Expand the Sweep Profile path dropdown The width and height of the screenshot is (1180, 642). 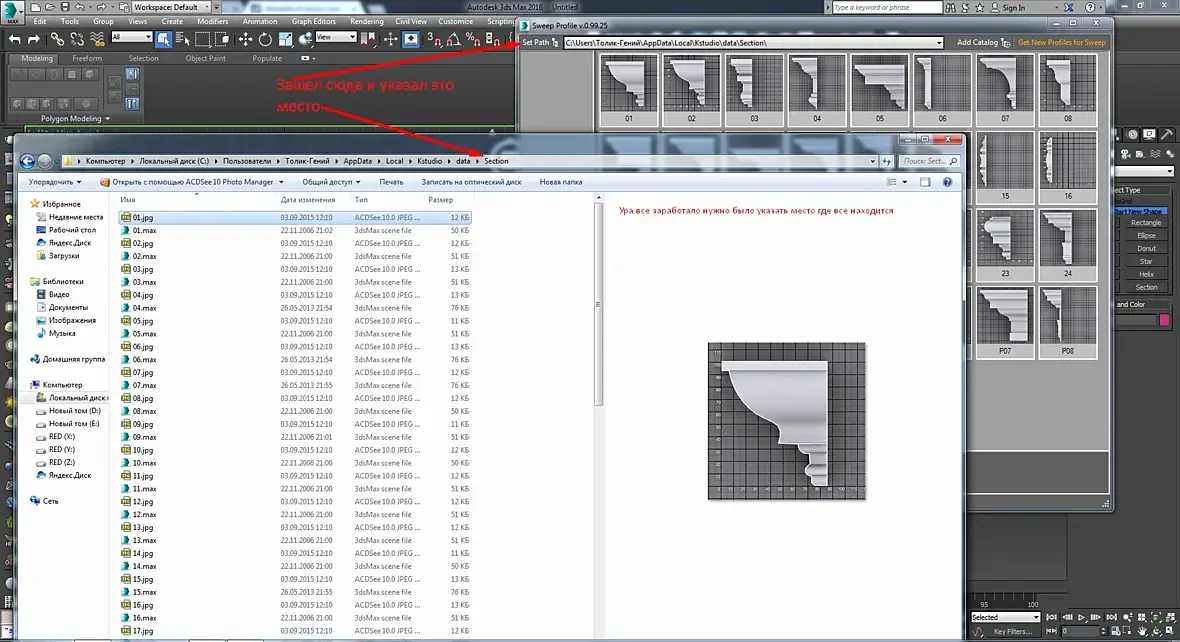point(939,43)
